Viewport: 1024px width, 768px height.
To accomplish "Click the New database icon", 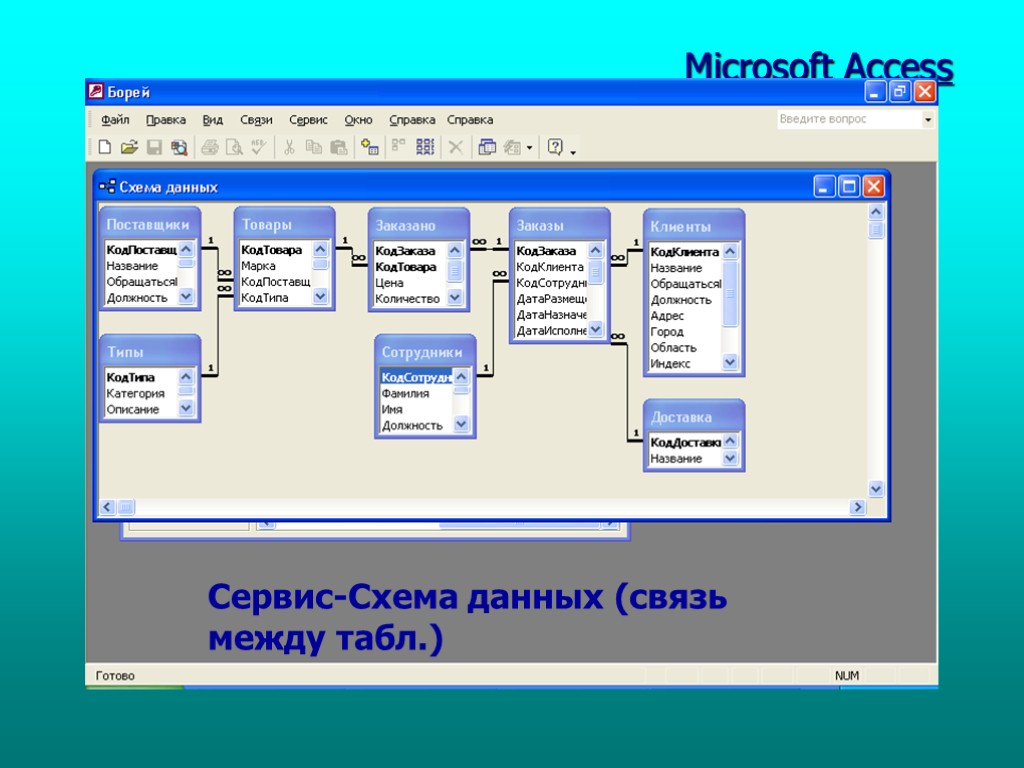I will (104, 148).
